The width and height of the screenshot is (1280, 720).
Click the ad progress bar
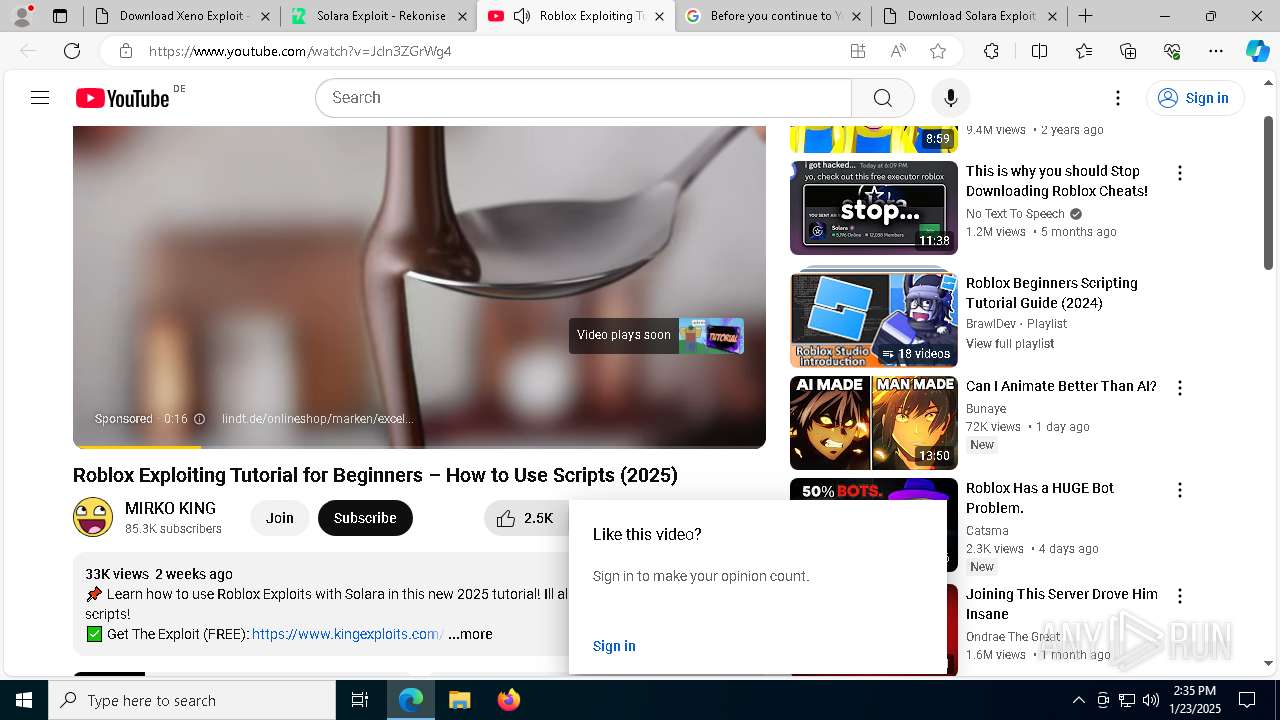pyautogui.click(x=419, y=446)
